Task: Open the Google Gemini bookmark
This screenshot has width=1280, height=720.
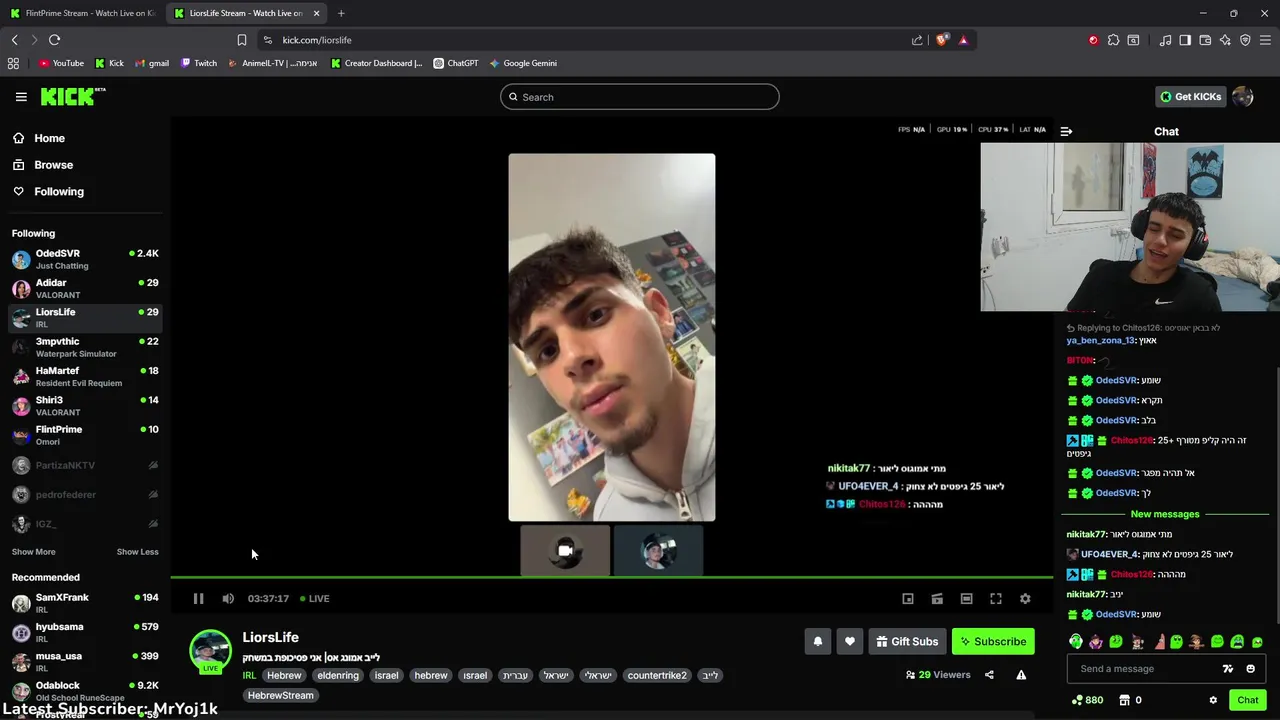Action: 522,63
